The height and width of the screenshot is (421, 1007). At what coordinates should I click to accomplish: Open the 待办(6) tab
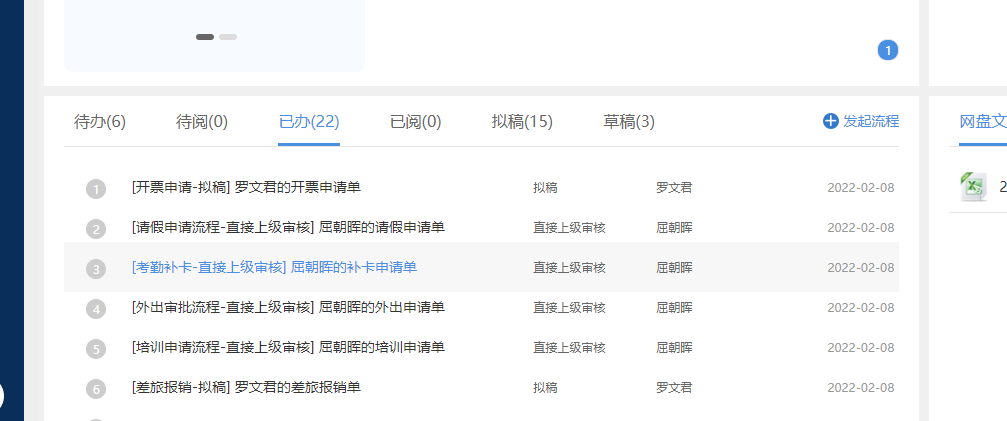click(100, 121)
